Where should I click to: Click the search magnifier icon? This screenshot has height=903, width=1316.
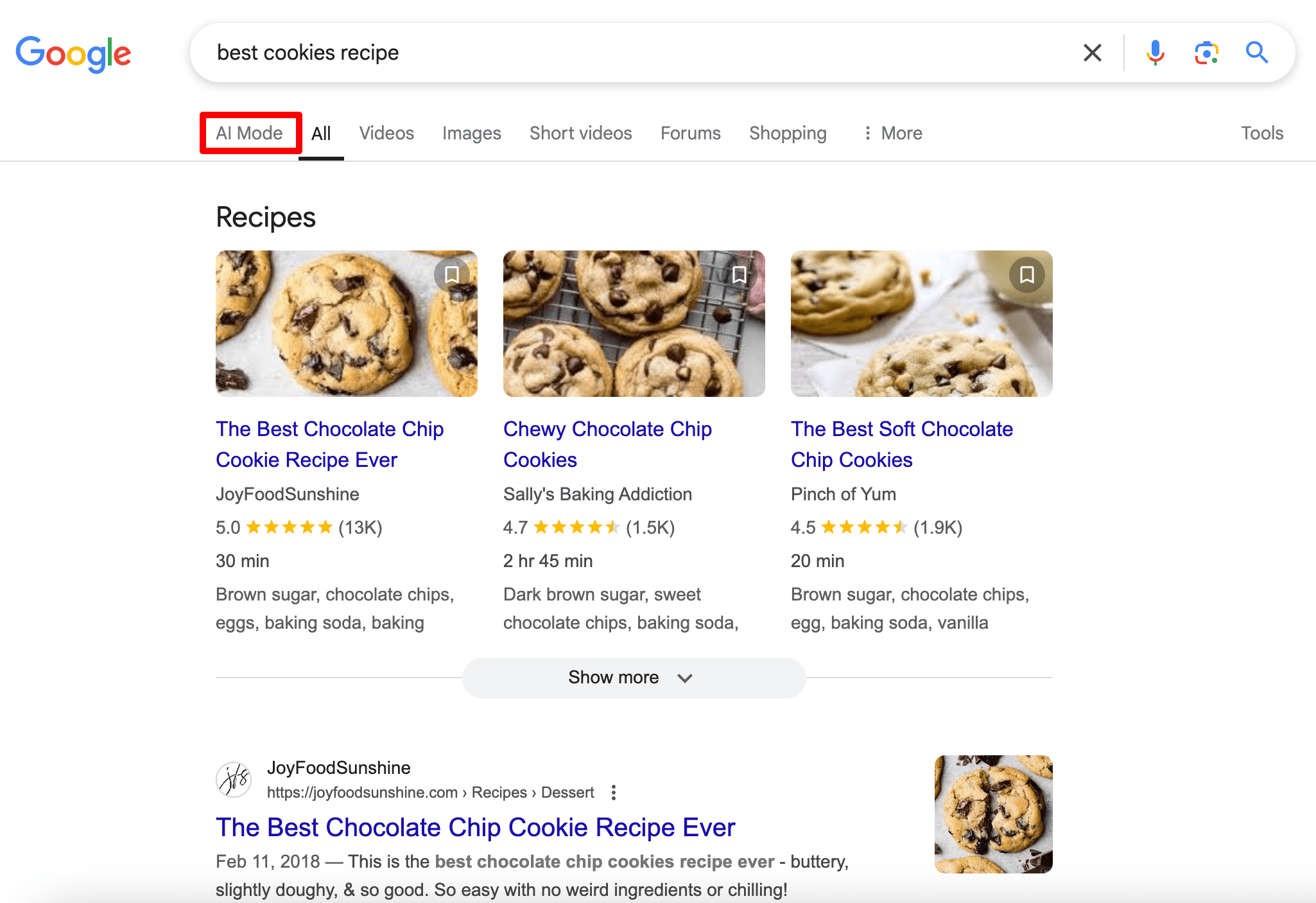[x=1255, y=53]
